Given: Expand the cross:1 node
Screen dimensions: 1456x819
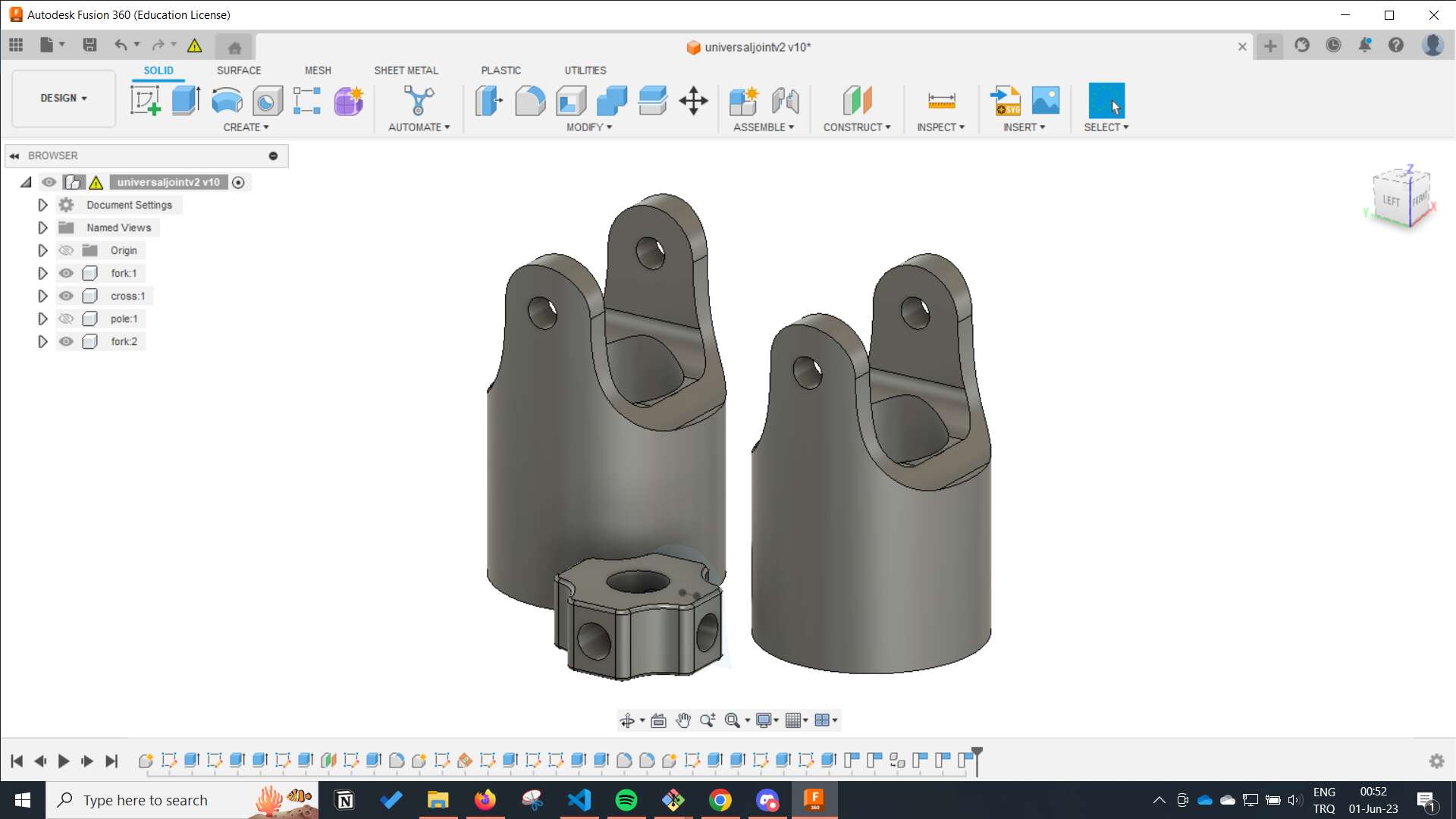Looking at the screenshot, I should pos(42,296).
